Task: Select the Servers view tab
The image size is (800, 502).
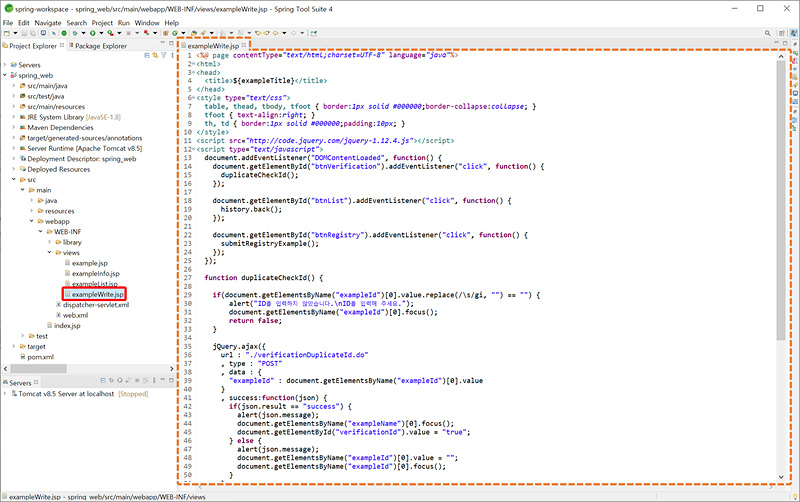Action: pyautogui.click(x=20, y=383)
